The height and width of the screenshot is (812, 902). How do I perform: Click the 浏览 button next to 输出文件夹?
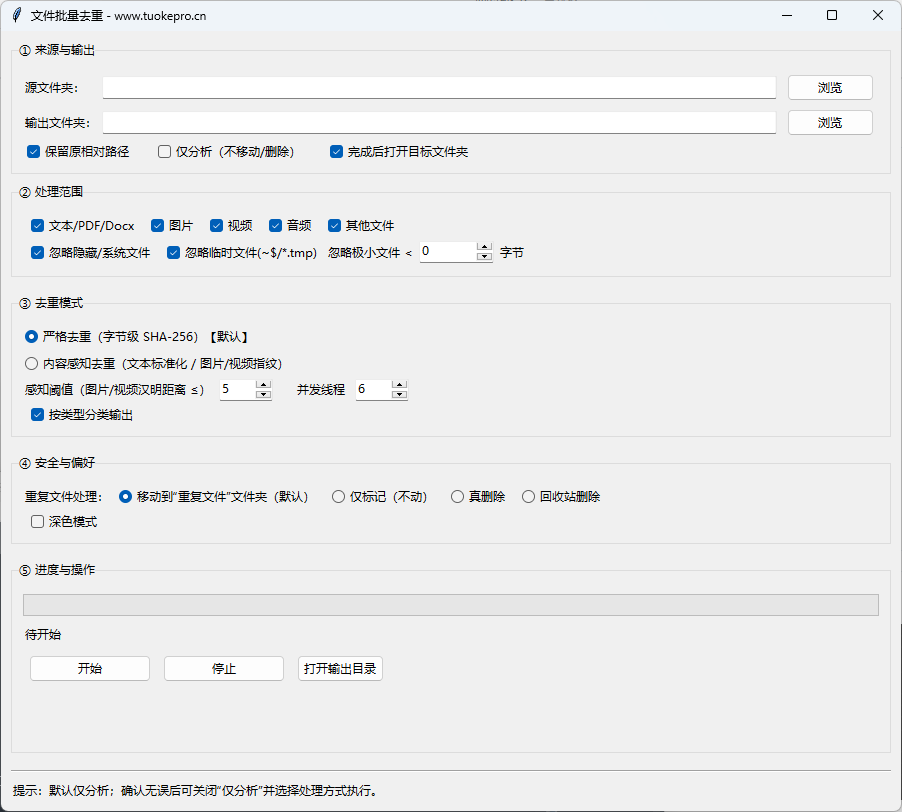pos(829,122)
